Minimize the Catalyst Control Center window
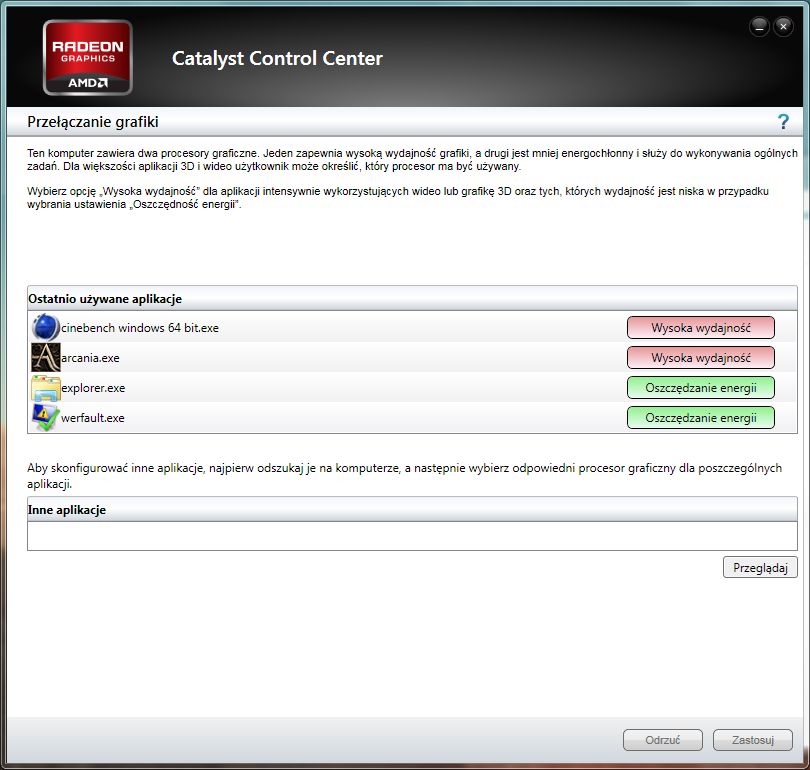 coord(759,26)
